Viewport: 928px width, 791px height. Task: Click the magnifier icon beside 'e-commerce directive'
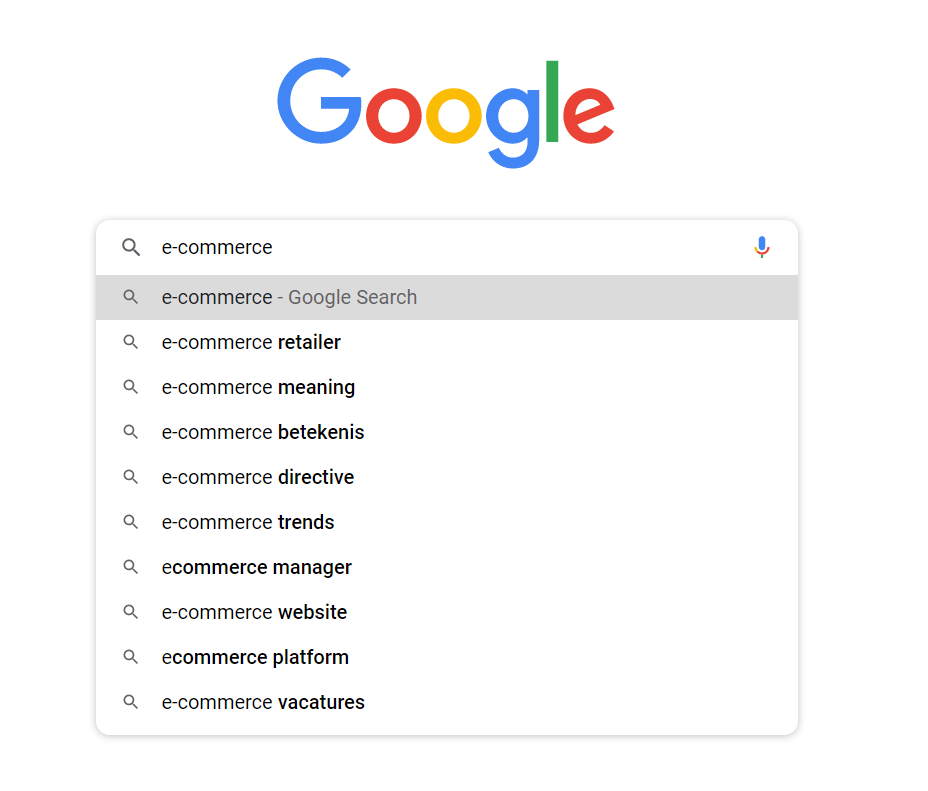(130, 477)
